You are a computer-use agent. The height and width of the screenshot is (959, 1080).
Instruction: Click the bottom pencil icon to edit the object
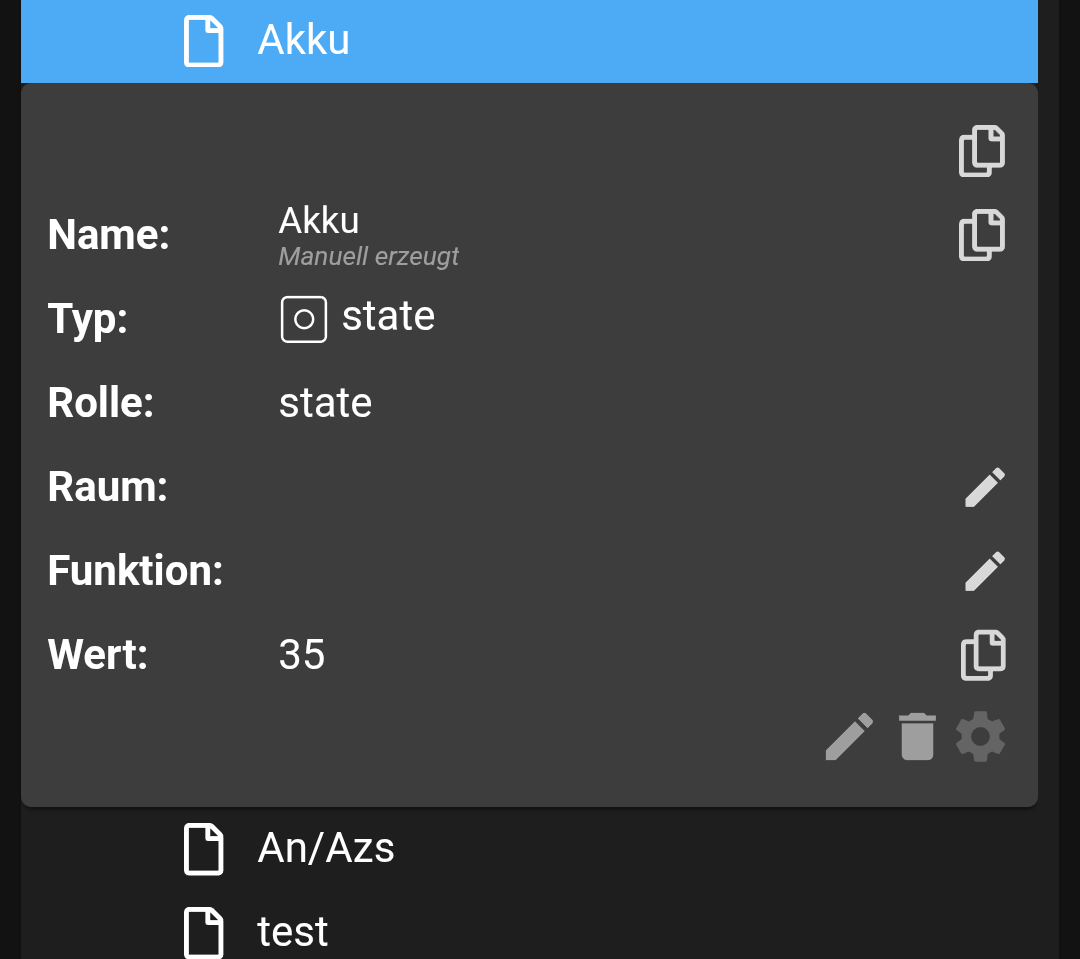(849, 737)
